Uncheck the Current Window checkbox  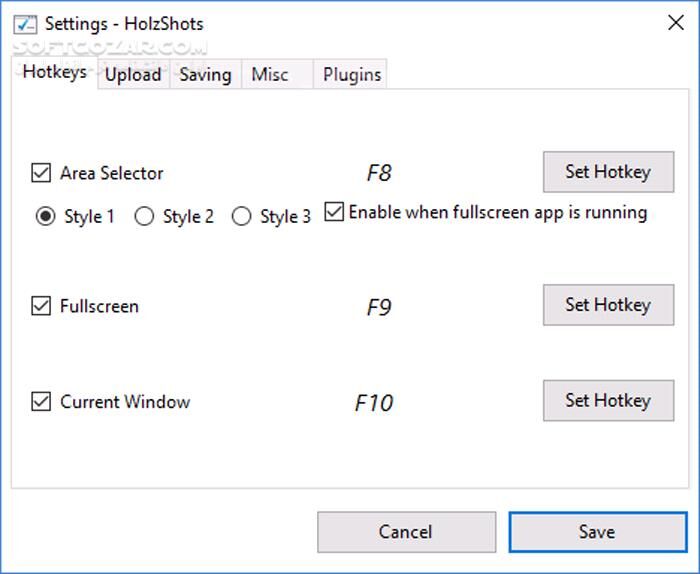click(41, 402)
